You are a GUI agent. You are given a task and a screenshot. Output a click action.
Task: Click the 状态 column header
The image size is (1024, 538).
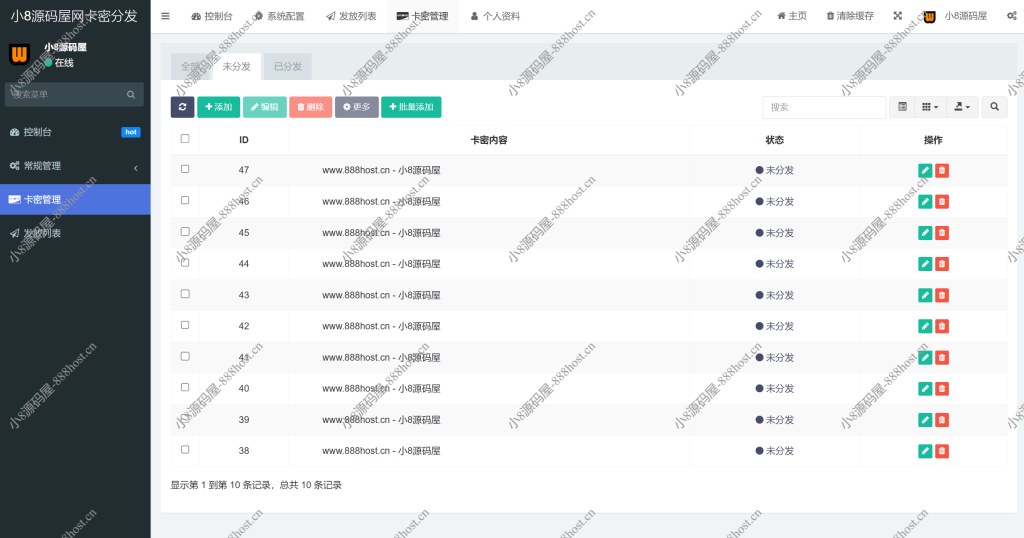pyautogui.click(x=775, y=140)
